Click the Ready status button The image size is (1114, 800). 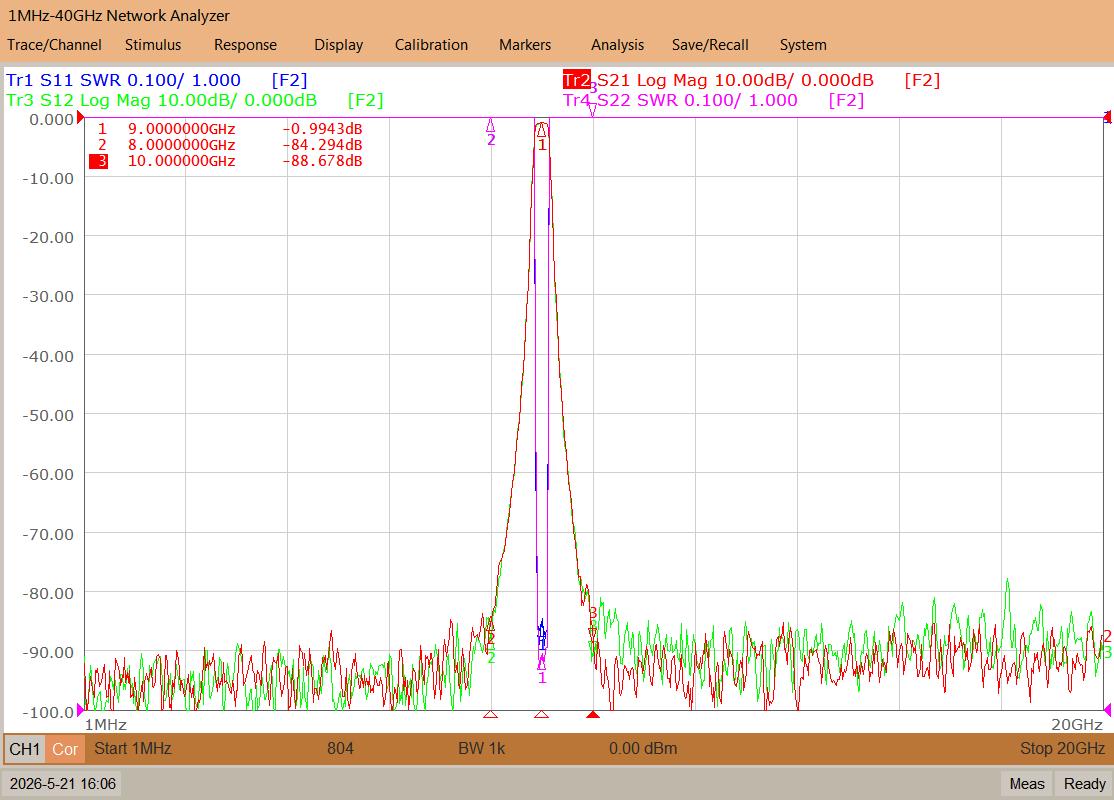(x=1084, y=784)
